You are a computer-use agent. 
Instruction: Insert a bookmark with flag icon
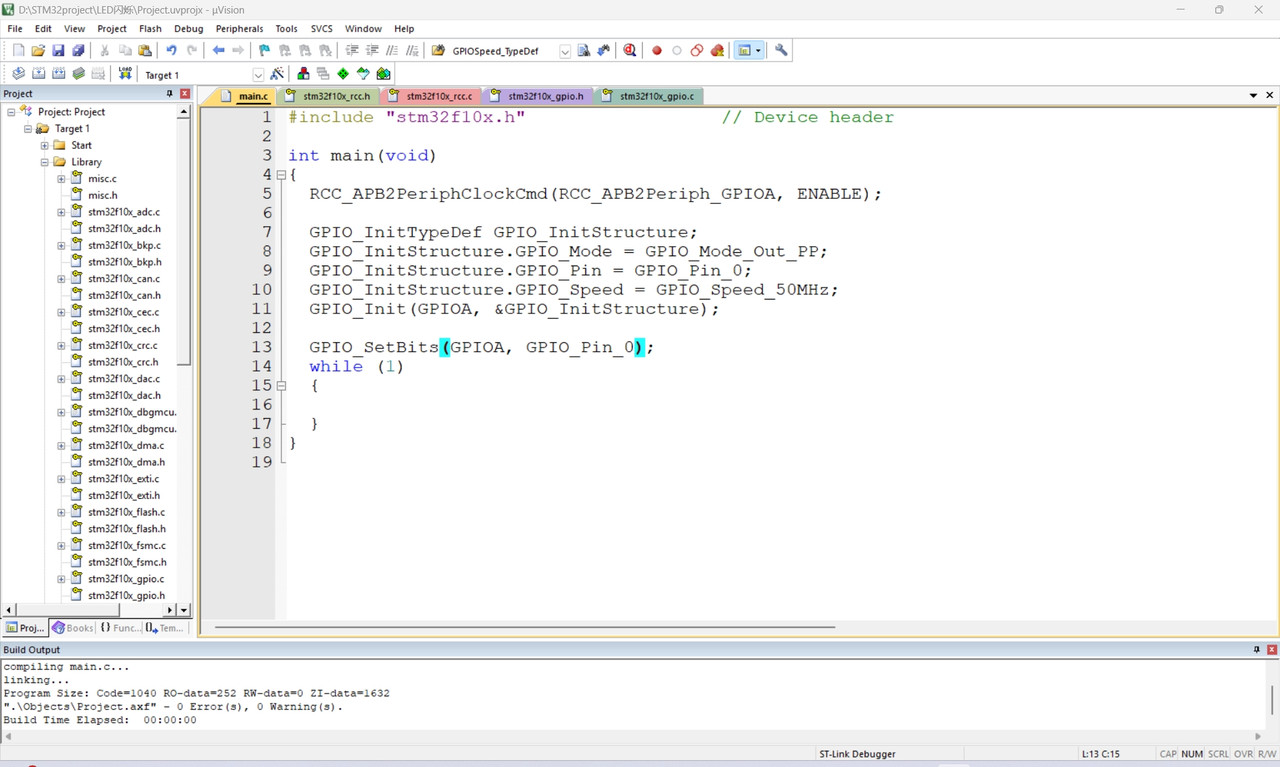point(264,50)
